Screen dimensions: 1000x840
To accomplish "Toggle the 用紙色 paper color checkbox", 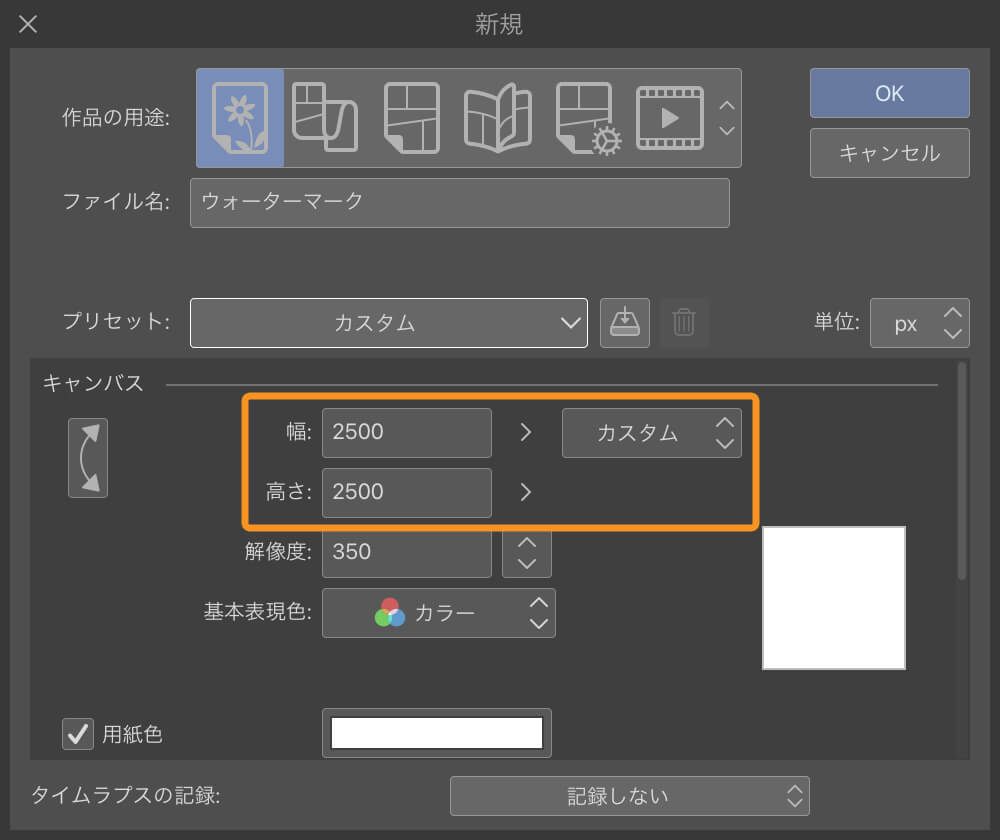I will pos(77,733).
